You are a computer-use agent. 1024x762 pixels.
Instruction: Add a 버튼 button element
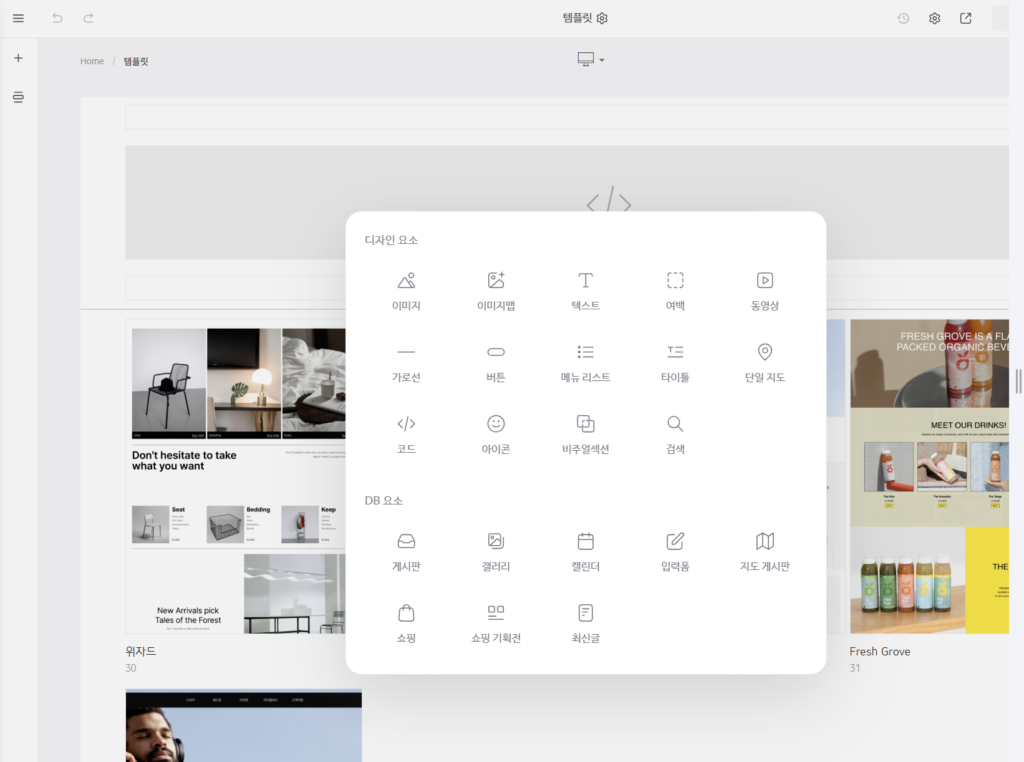tap(496, 363)
